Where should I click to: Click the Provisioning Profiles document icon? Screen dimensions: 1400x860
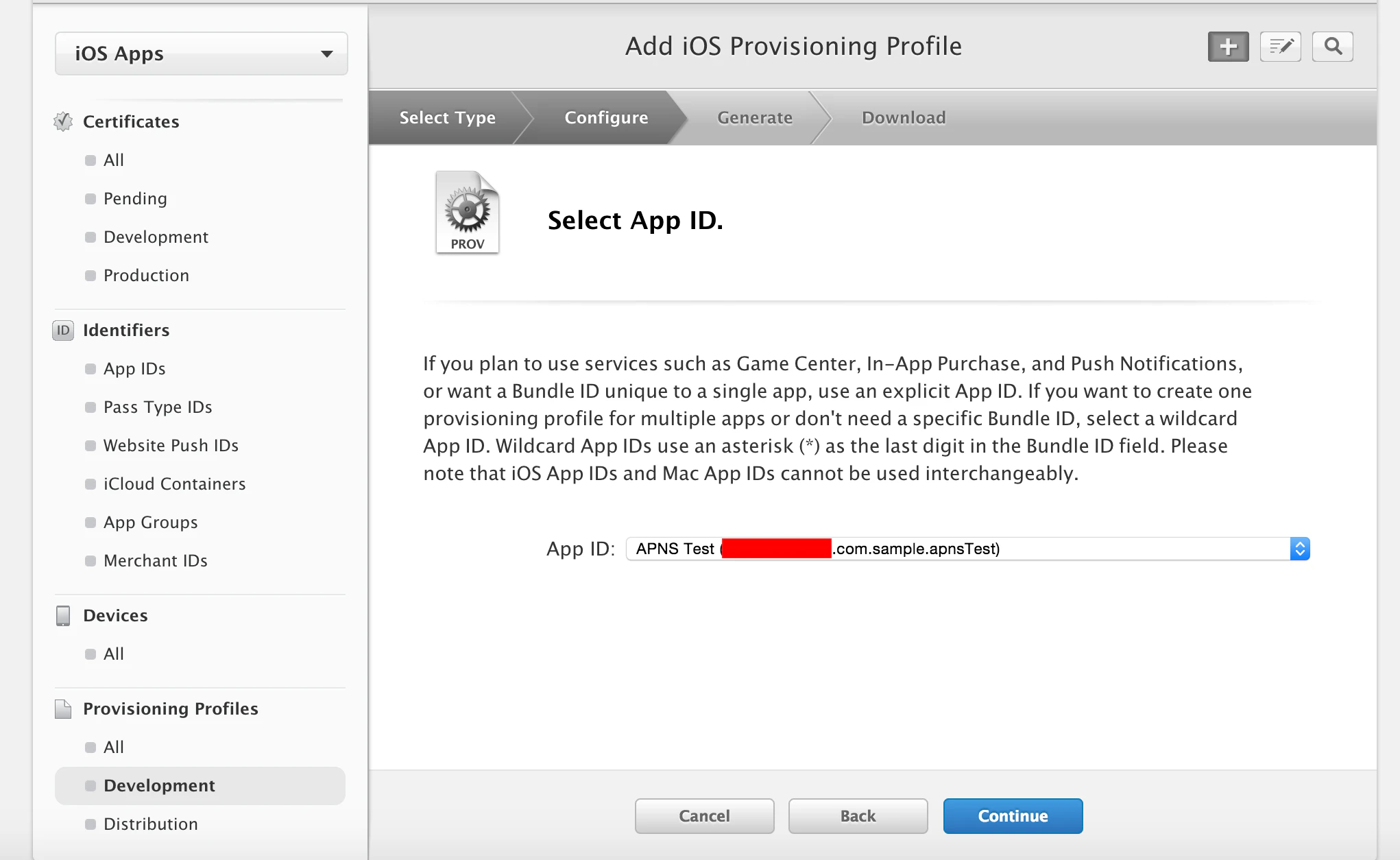tap(63, 708)
